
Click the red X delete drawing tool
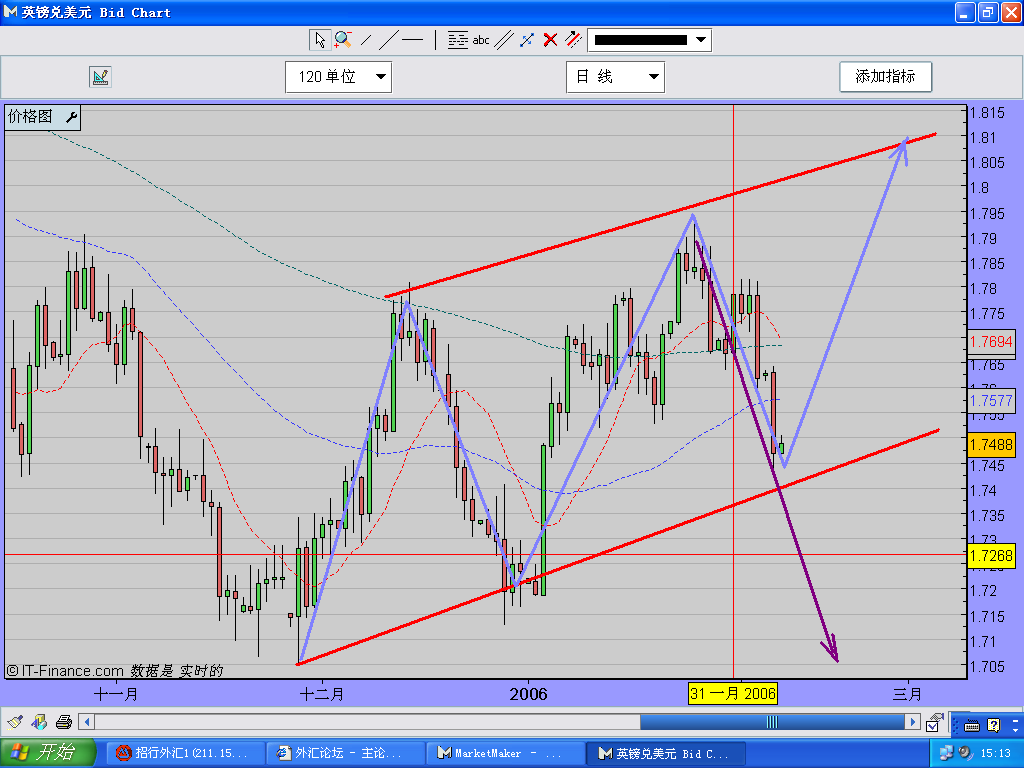click(x=550, y=40)
